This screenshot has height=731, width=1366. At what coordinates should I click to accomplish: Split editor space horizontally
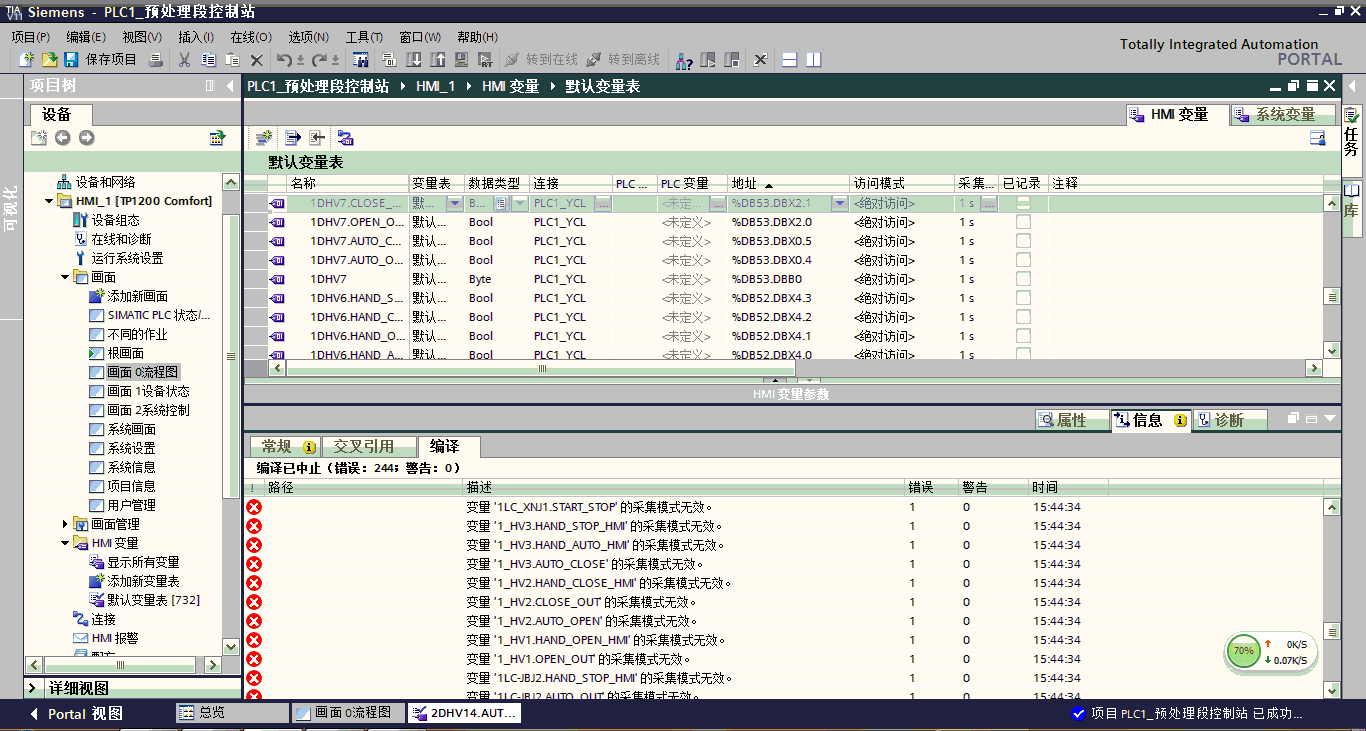790,60
